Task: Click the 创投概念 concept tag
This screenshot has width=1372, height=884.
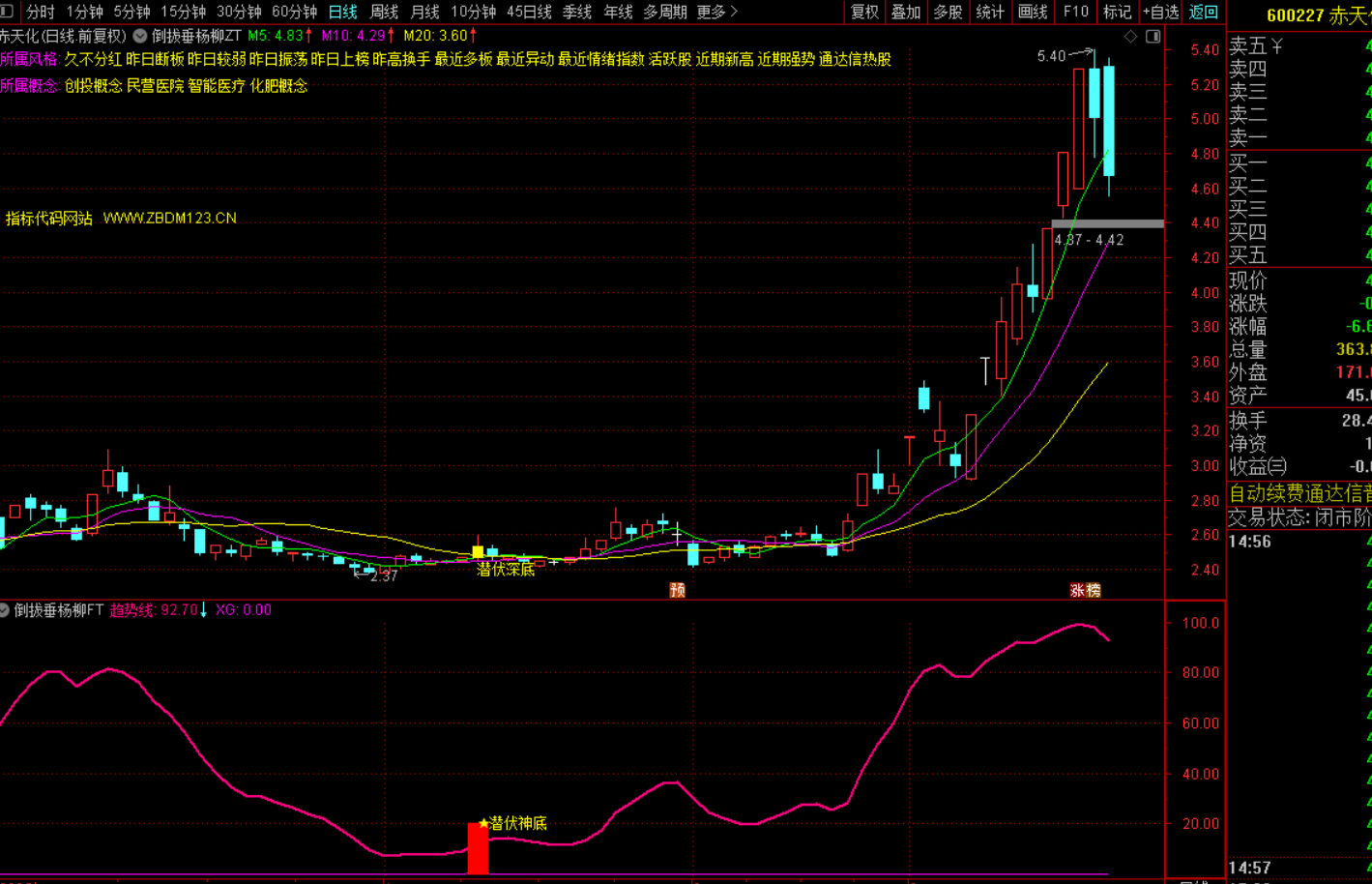Action: (93, 86)
